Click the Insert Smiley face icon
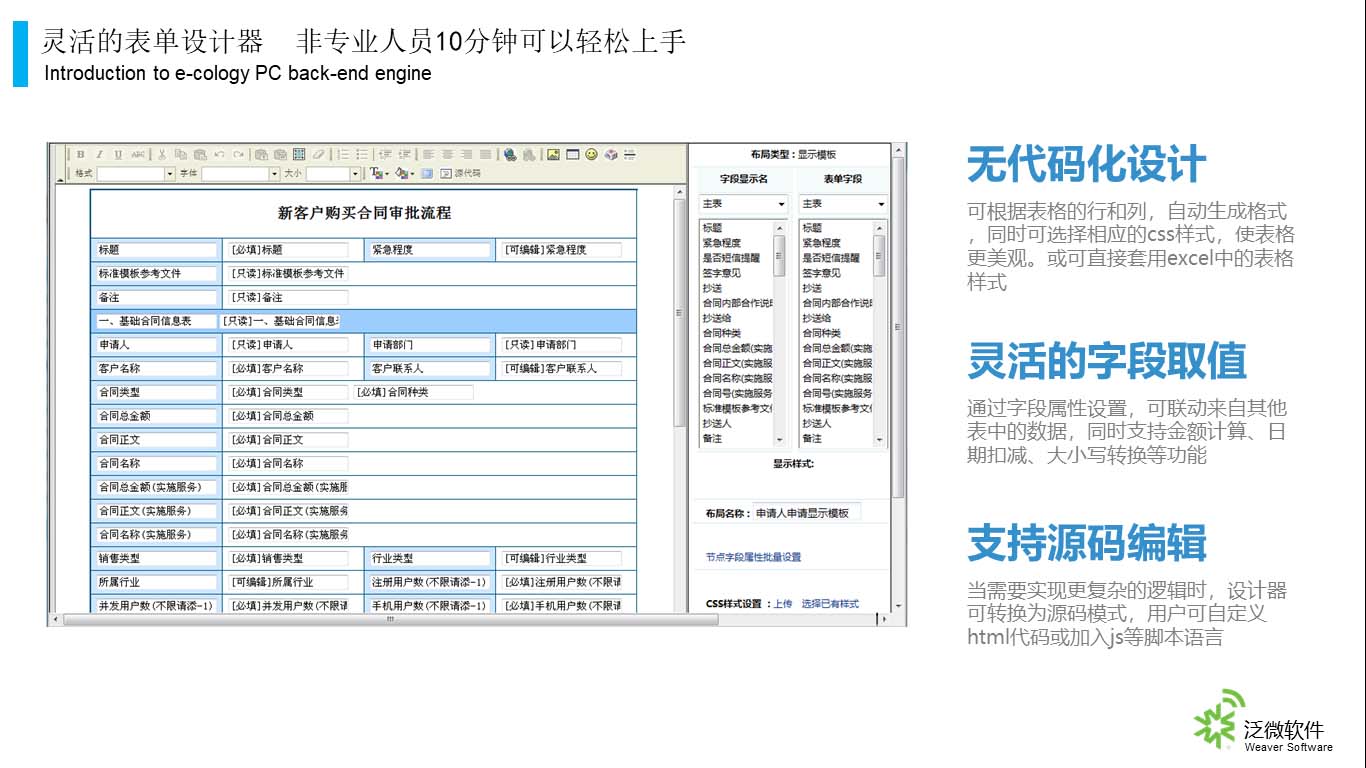Image resolution: width=1366 pixels, height=768 pixels. (591, 154)
